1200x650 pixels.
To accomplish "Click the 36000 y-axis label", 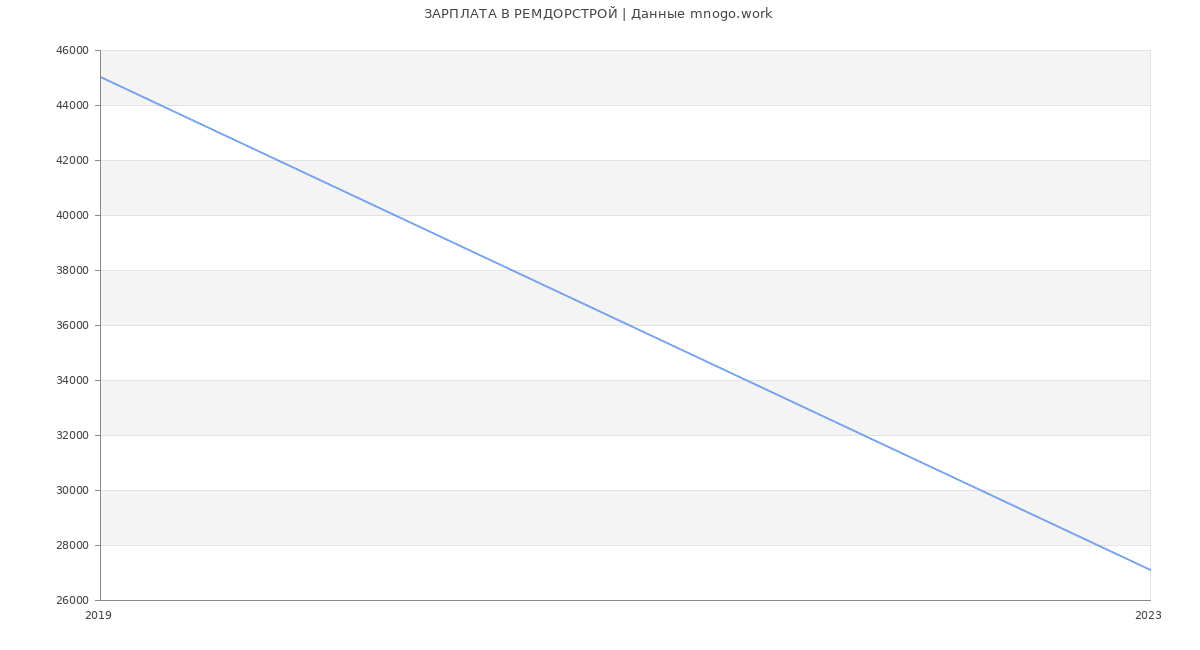I will coord(74,326).
